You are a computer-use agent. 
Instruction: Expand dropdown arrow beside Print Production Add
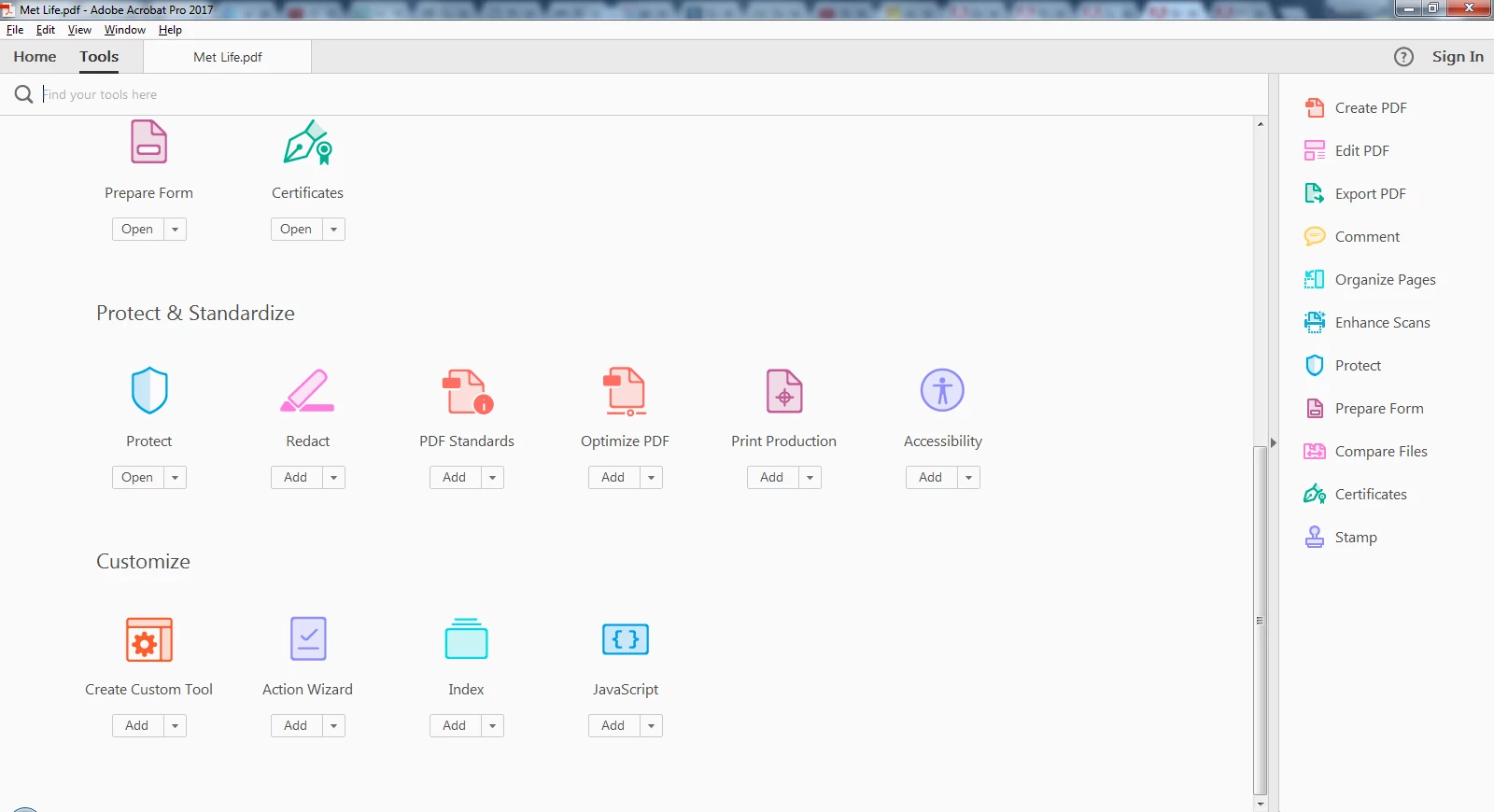[x=810, y=477]
